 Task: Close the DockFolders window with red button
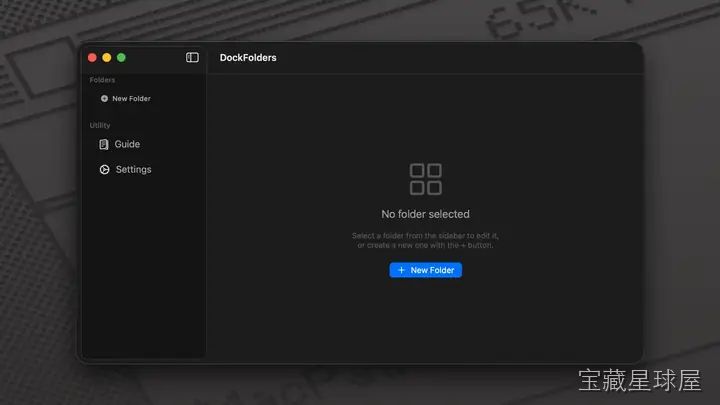(x=92, y=57)
